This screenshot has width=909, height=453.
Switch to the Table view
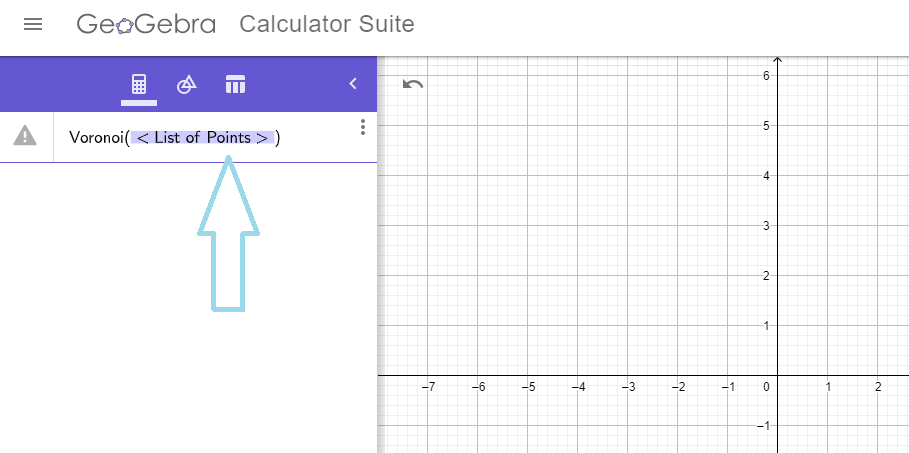click(235, 85)
